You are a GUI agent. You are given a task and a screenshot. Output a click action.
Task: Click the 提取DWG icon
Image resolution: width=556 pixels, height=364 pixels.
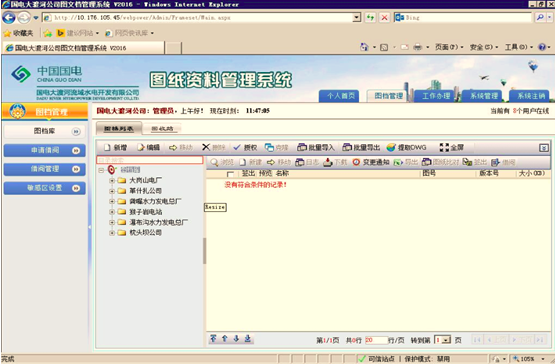391,147
